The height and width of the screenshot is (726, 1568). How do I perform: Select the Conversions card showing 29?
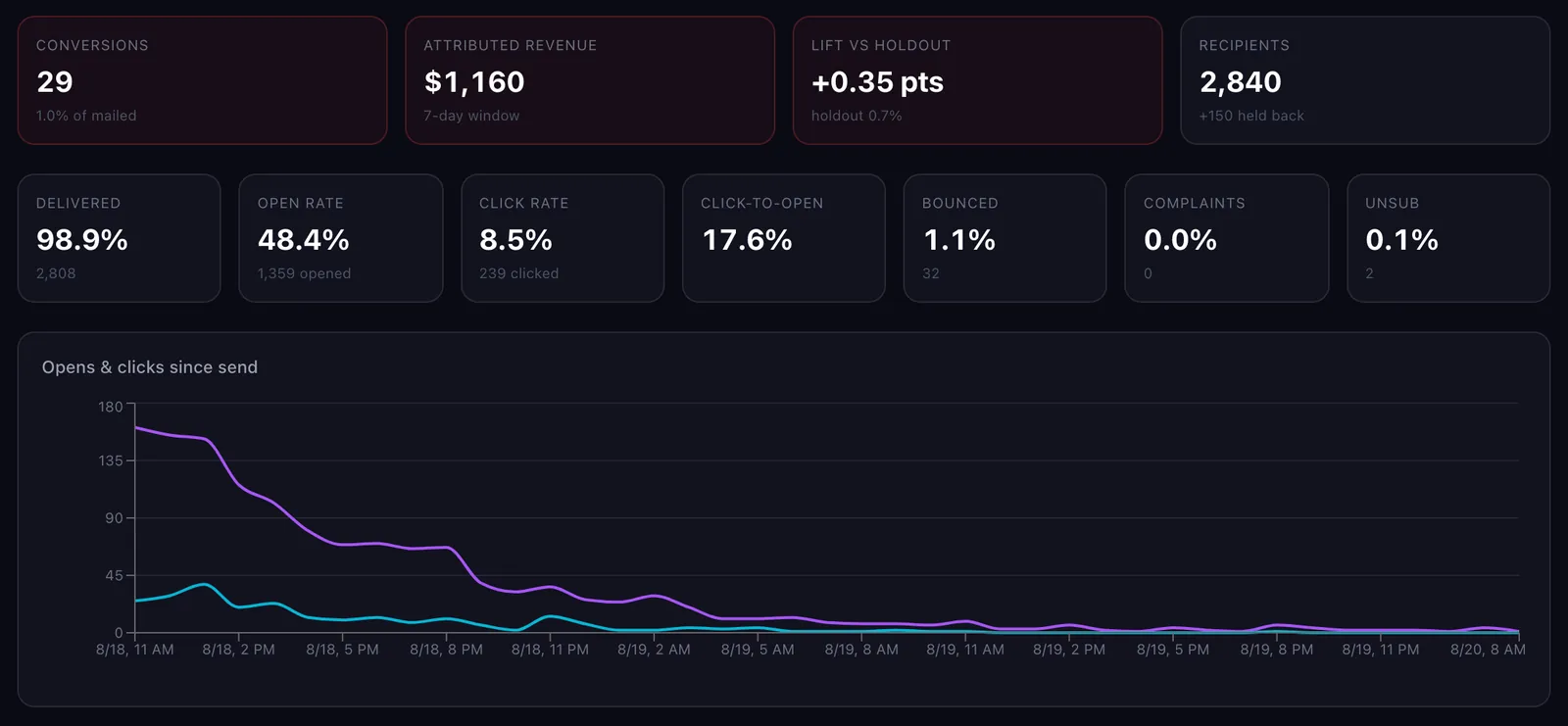[202, 80]
